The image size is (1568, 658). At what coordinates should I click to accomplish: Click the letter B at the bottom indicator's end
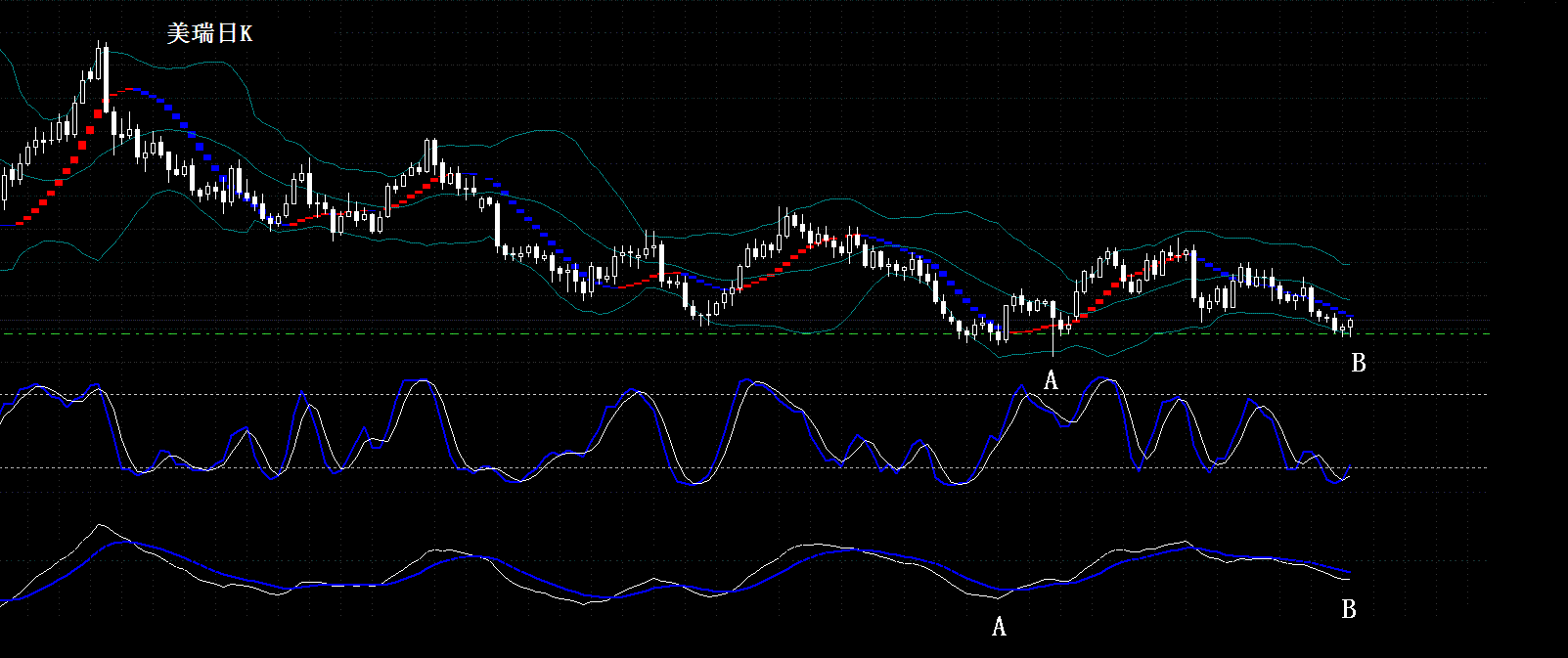(1349, 610)
